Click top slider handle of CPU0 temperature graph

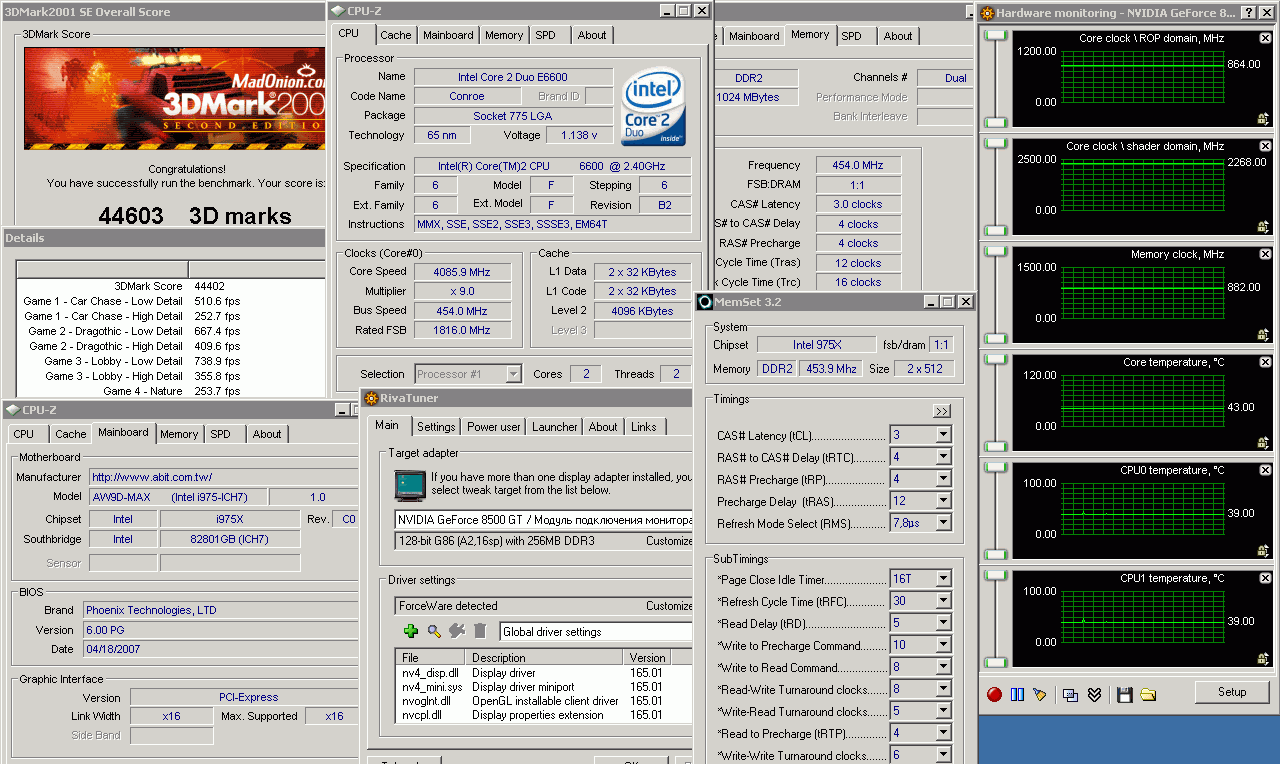(x=995, y=467)
